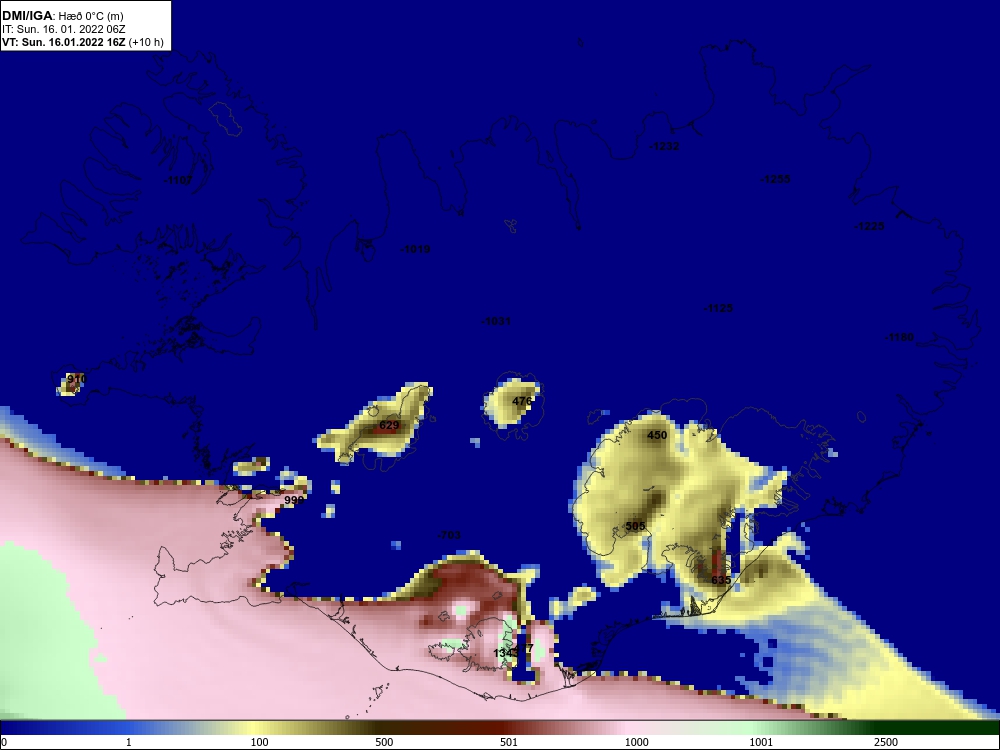Click the -1031 value label on map
Screen dimensions: 1000x750
[x=496, y=321]
